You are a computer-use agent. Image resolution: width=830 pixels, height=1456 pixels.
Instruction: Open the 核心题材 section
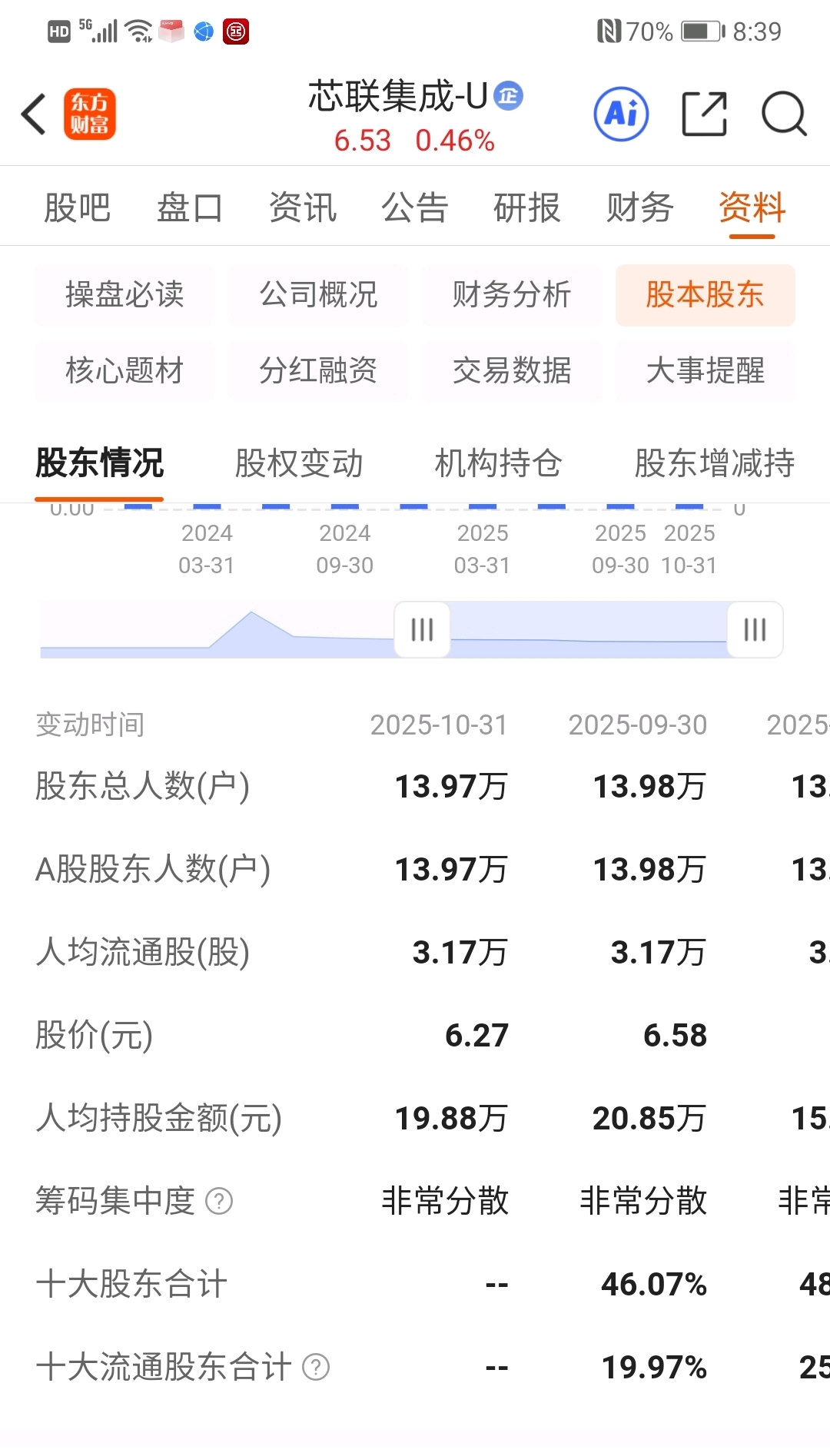pos(124,370)
